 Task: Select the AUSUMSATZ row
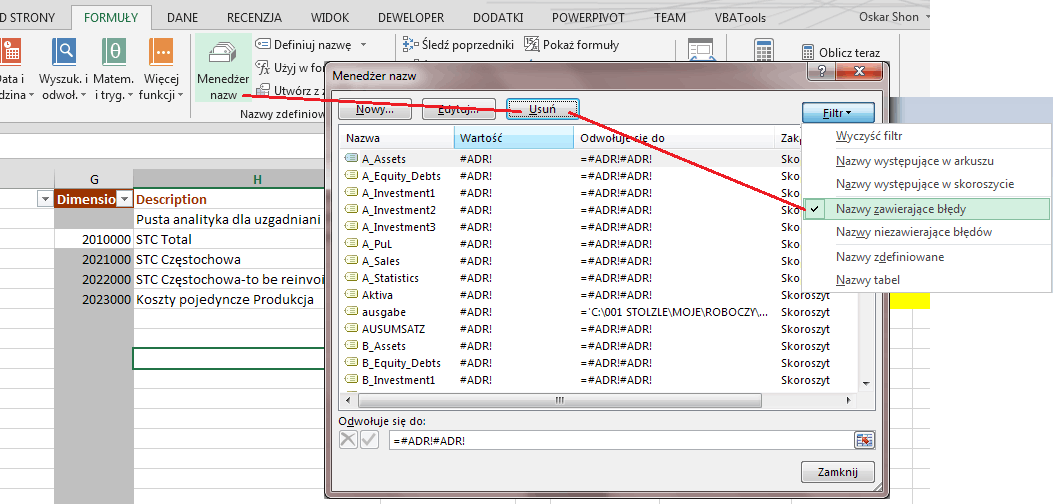point(600,329)
